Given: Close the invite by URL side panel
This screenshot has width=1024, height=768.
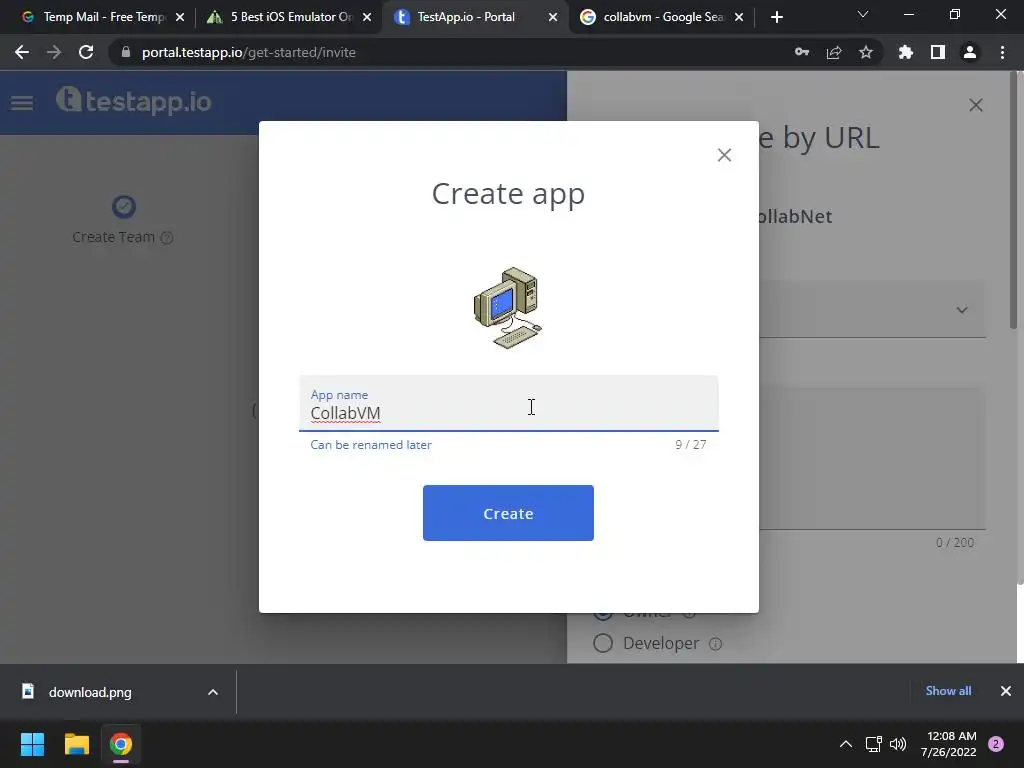Looking at the screenshot, I should 976,105.
